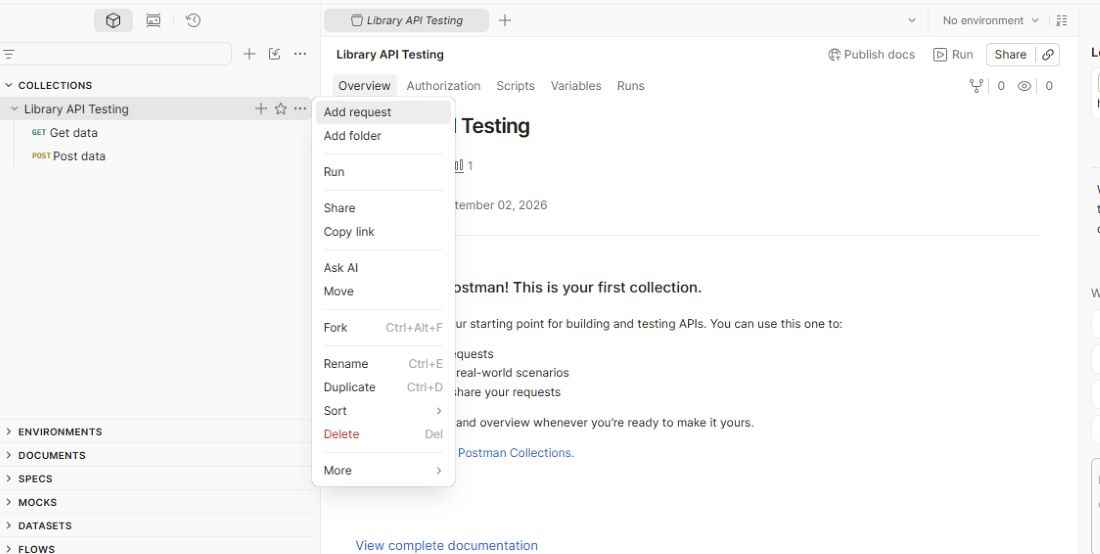Open the Postman Collections link

[516, 453]
